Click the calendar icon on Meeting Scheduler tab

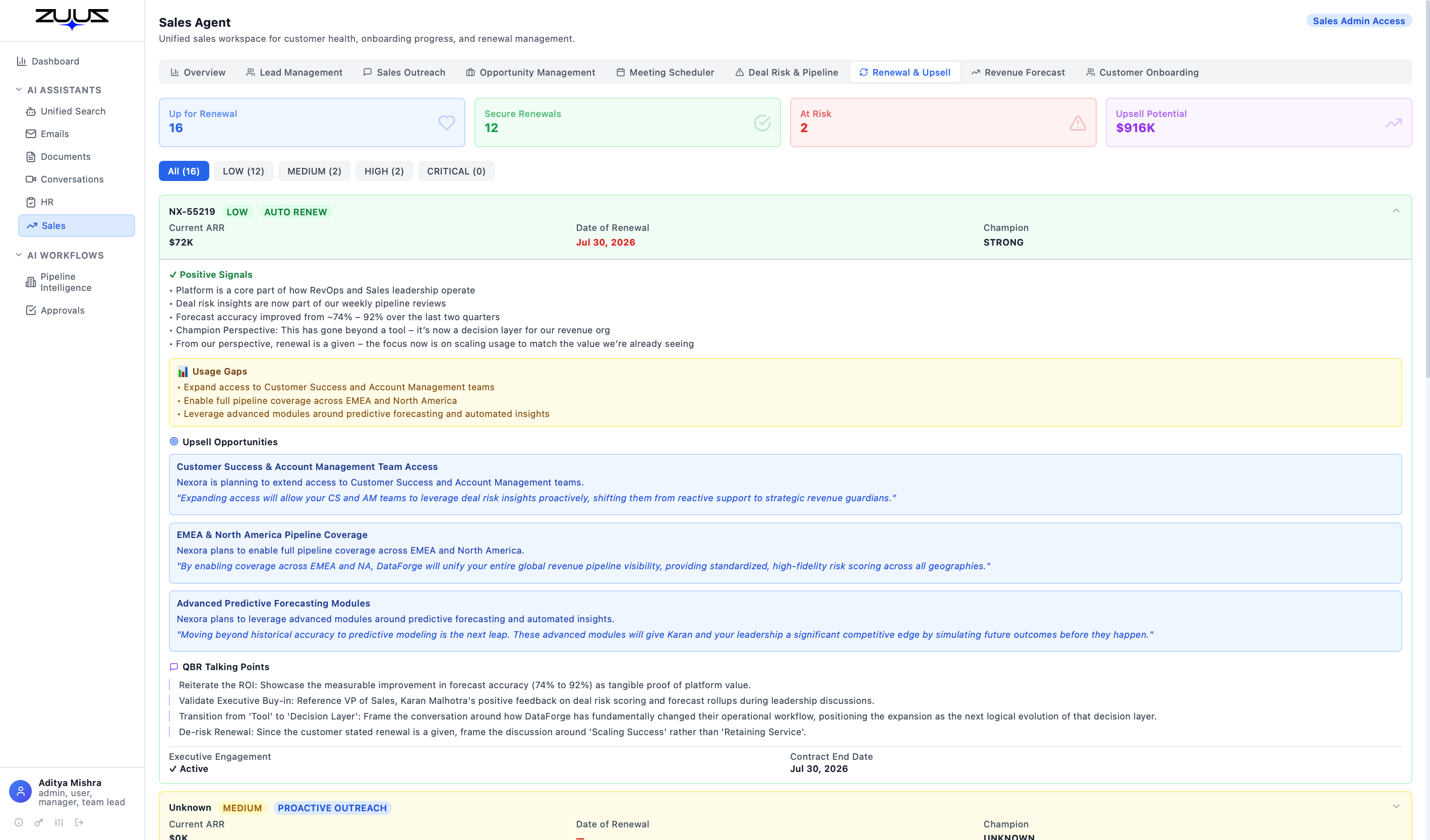(x=621, y=72)
